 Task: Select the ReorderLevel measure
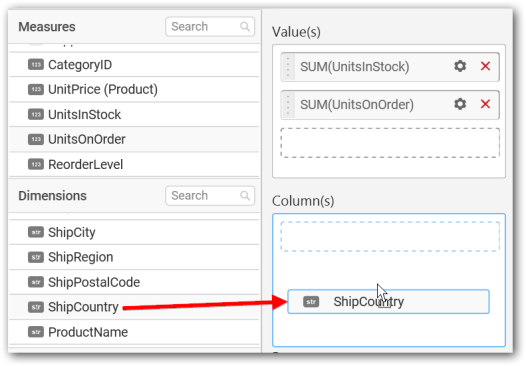tap(134, 164)
